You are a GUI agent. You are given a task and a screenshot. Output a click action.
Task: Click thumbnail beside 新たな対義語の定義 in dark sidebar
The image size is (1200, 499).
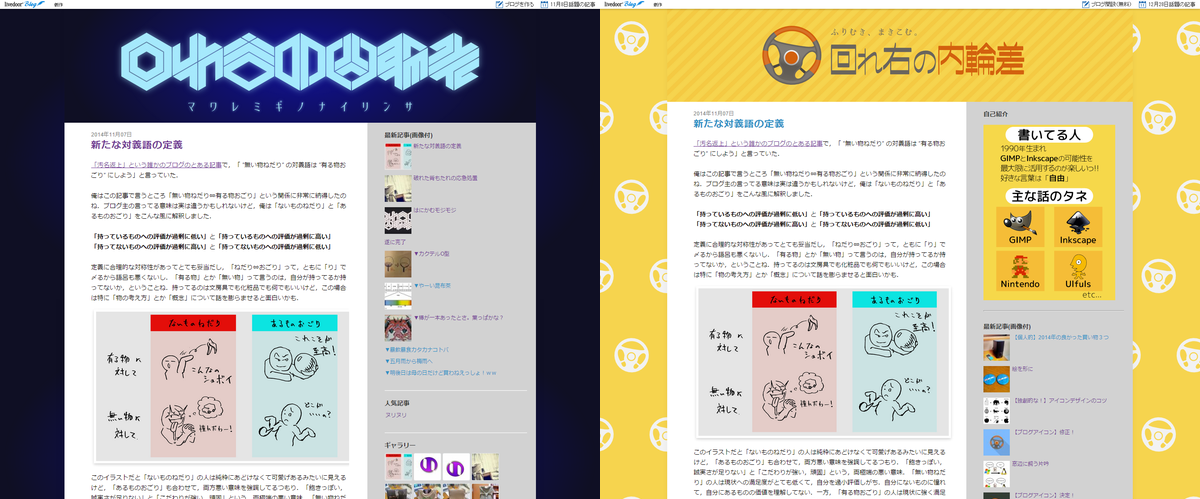point(397,156)
